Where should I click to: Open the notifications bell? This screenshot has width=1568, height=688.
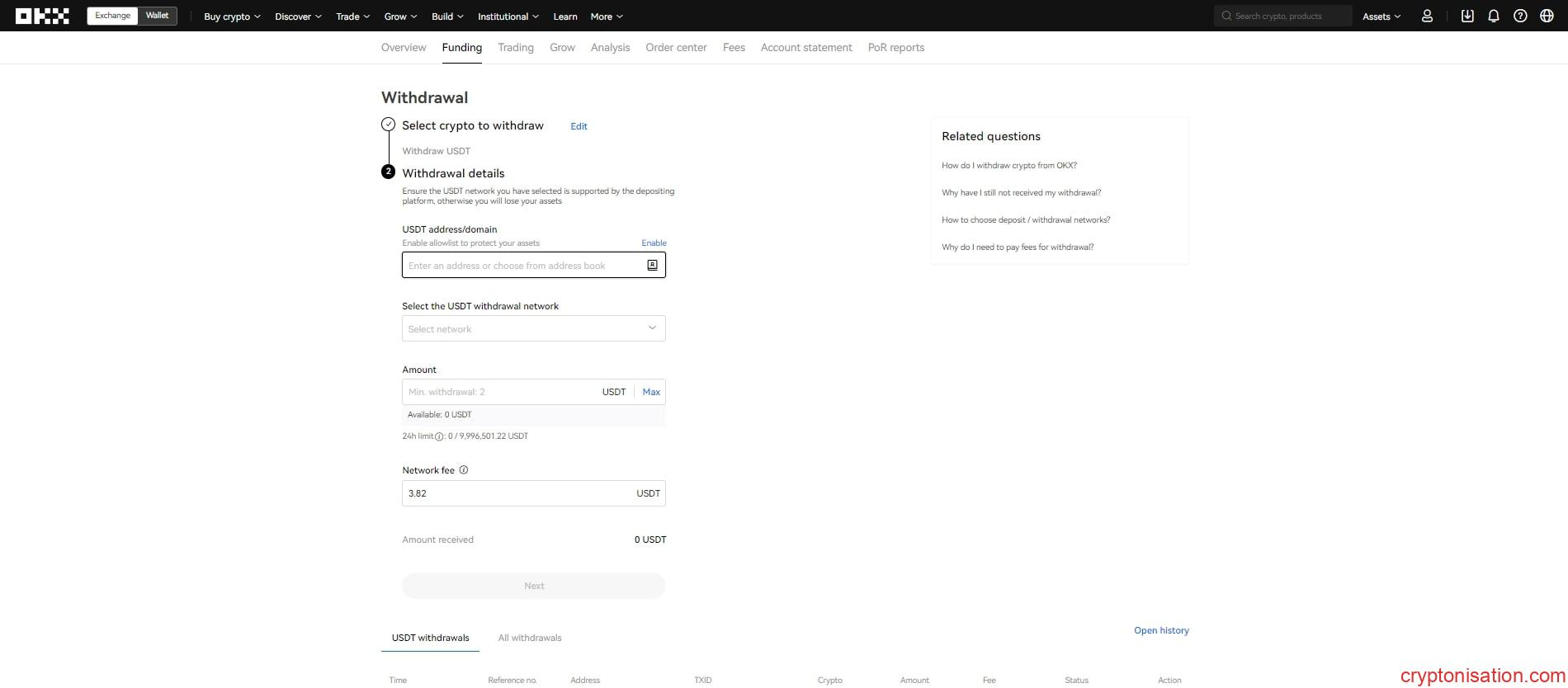click(x=1493, y=16)
